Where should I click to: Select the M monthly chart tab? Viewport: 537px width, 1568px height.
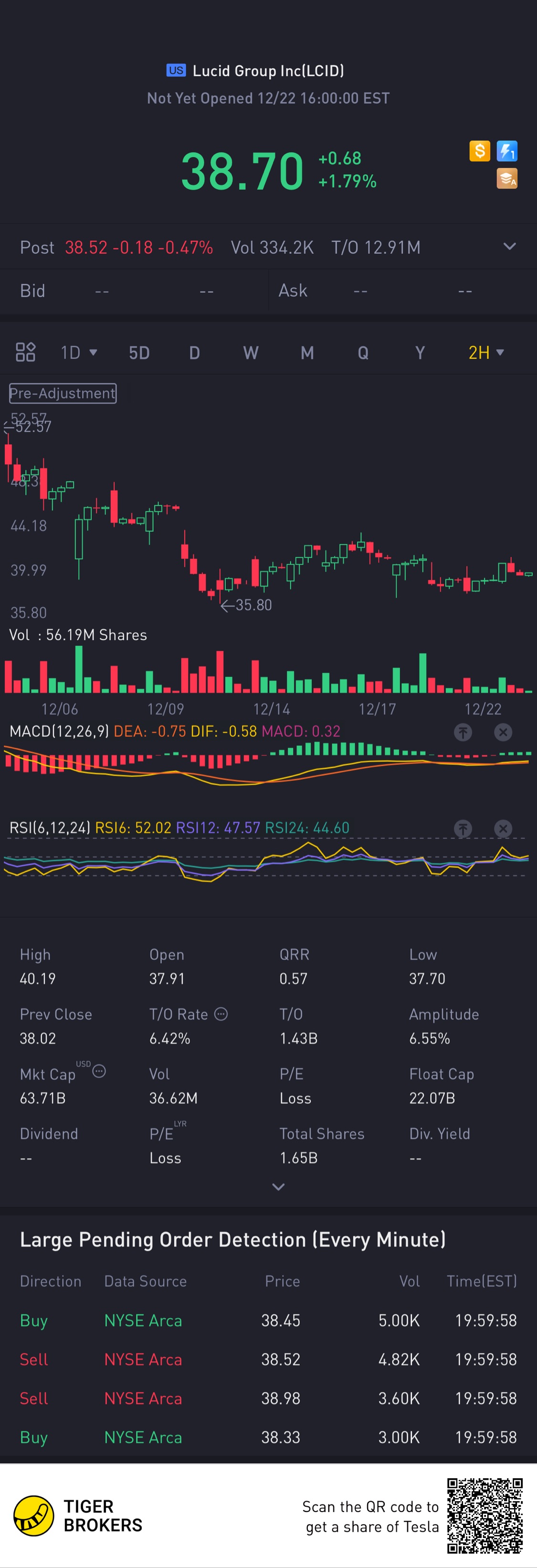307,353
